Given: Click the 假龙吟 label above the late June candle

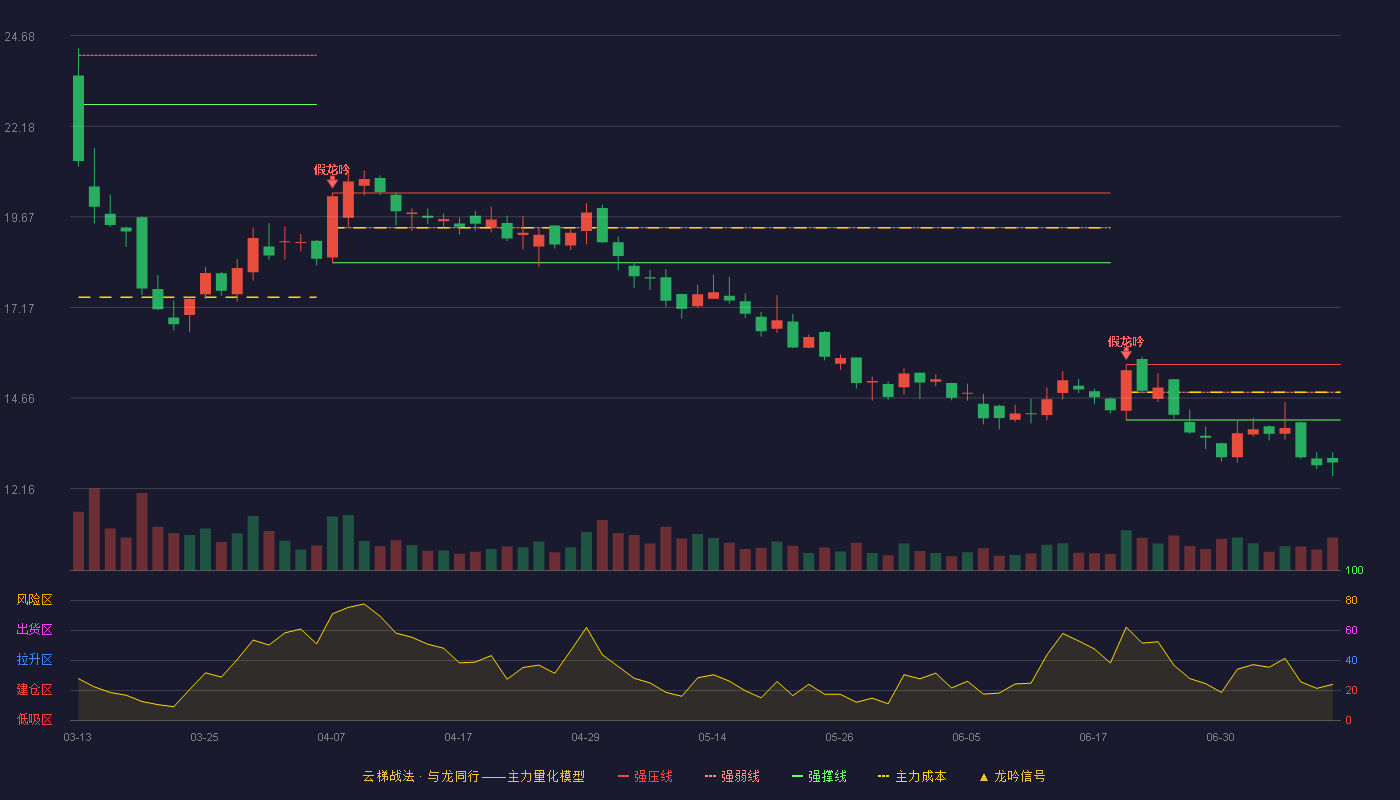Looking at the screenshot, I should (1126, 341).
